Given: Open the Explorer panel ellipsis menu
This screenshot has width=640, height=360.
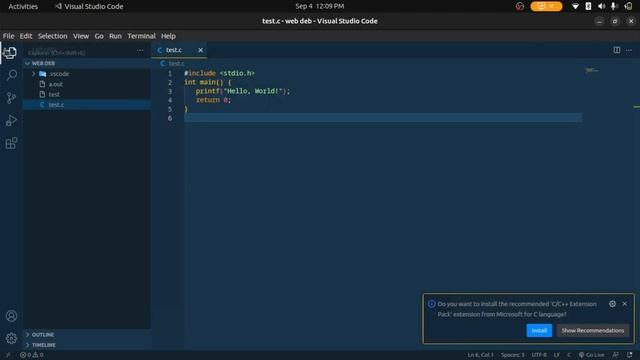Looking at the screenshot, I should pyautogui.click(x=140, y=50).
